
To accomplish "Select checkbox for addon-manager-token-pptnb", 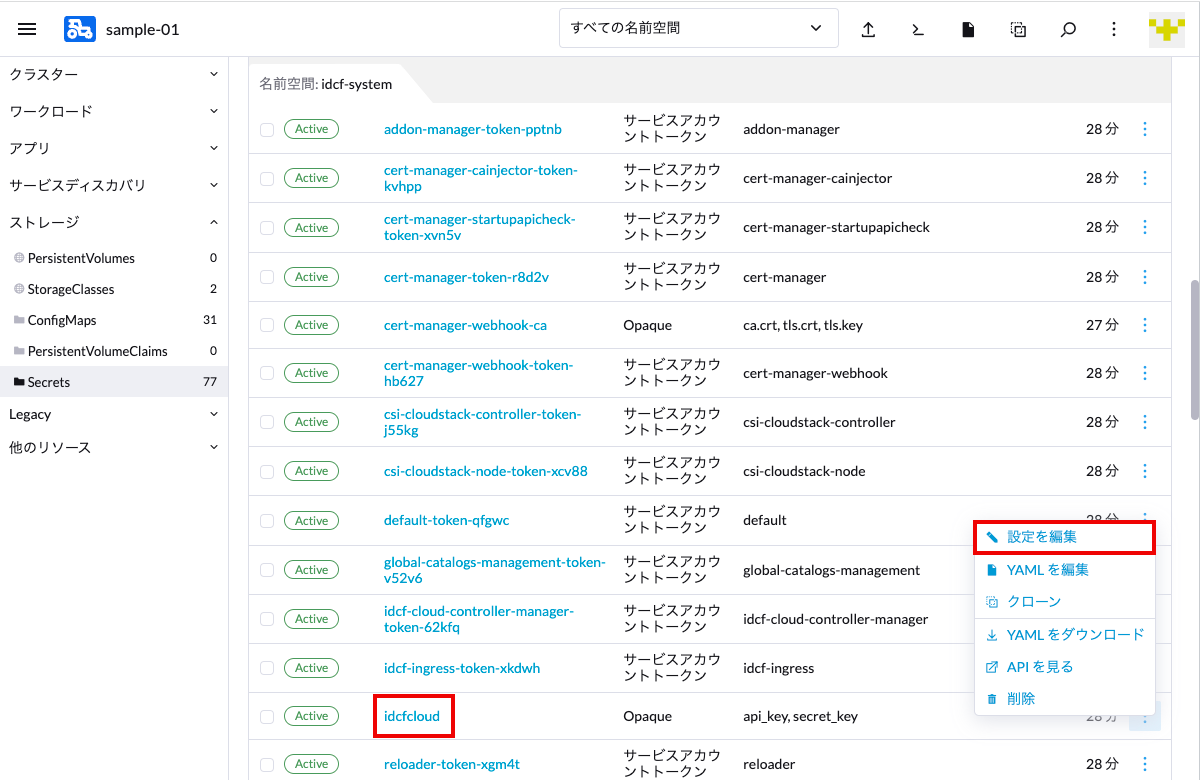I will point(267,129).
